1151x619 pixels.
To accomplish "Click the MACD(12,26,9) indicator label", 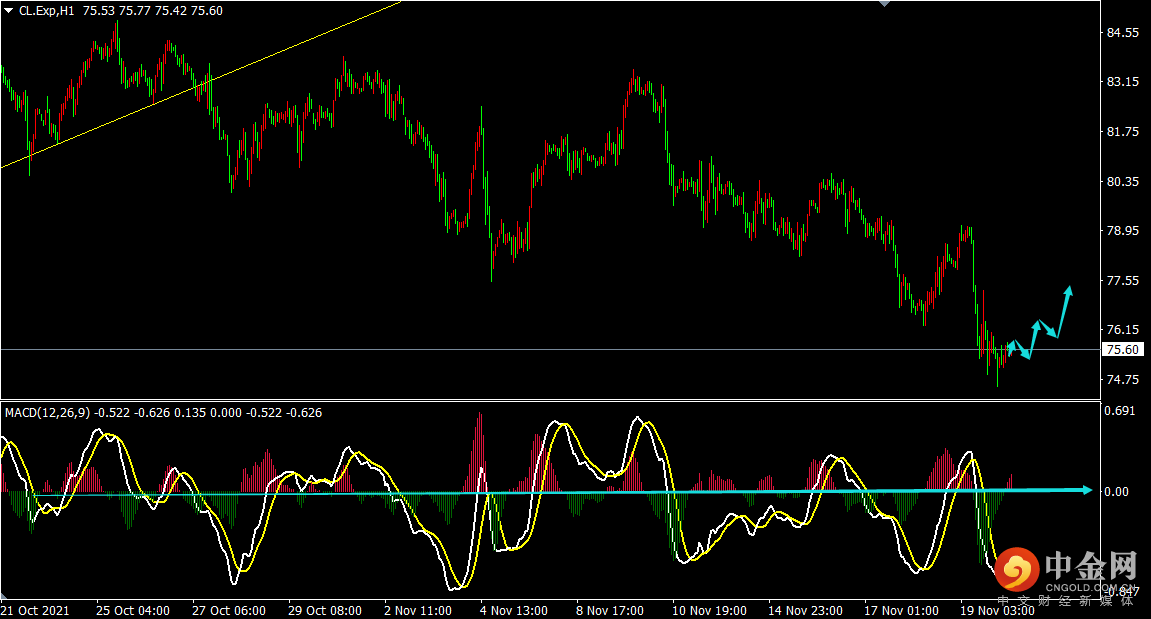I will (x=47, y=412).
